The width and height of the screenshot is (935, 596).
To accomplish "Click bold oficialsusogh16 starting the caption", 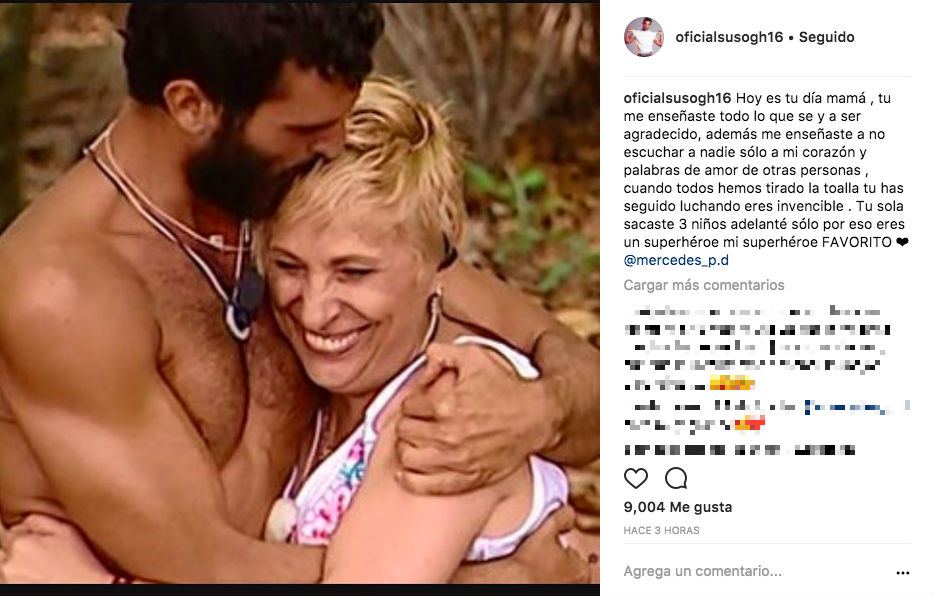I will [677, 98].
